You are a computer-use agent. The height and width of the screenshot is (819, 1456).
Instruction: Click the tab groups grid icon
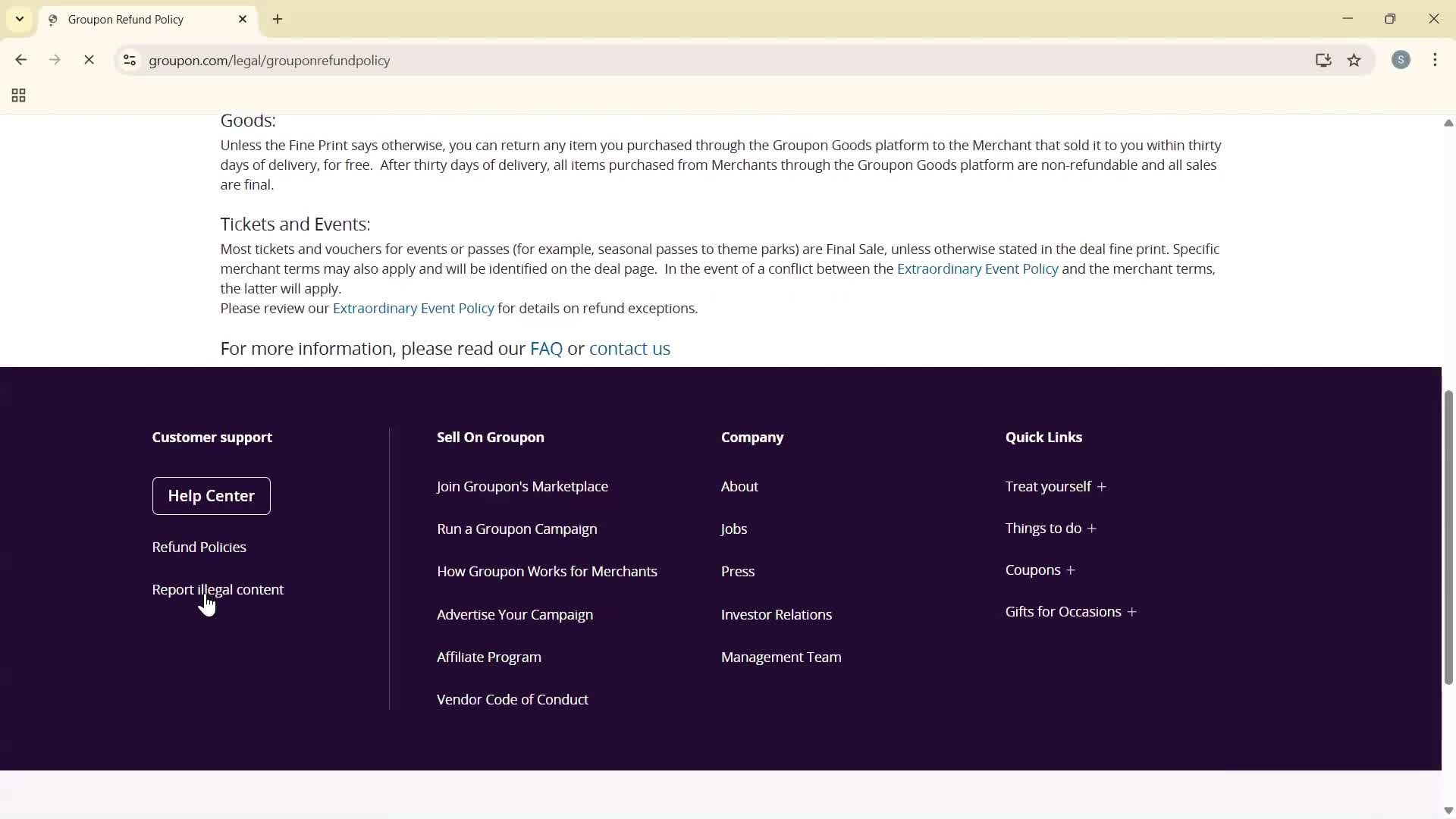(17, 95)
